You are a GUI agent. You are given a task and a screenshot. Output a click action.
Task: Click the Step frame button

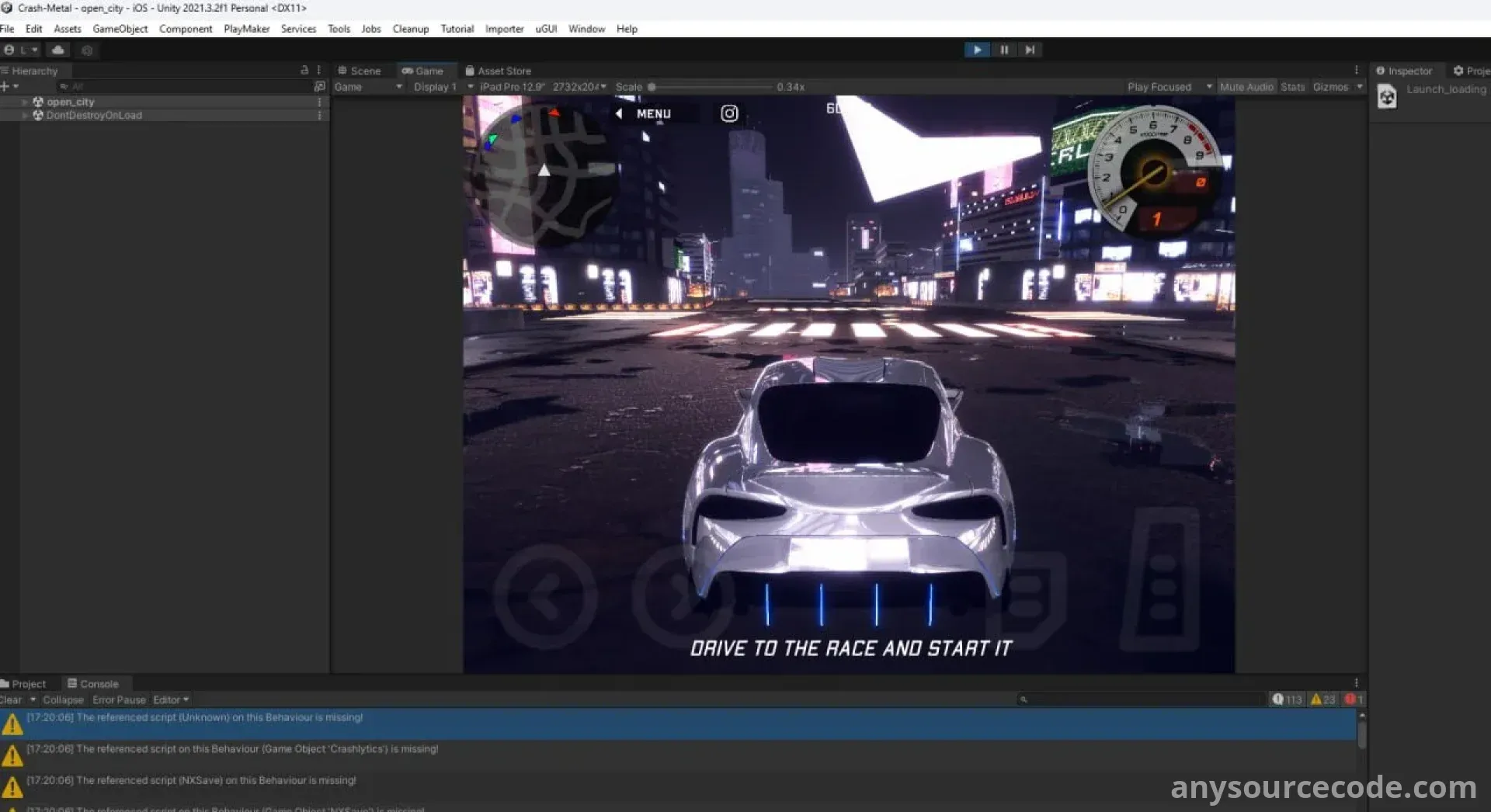pyautogui.click(x=1030, y=50)
